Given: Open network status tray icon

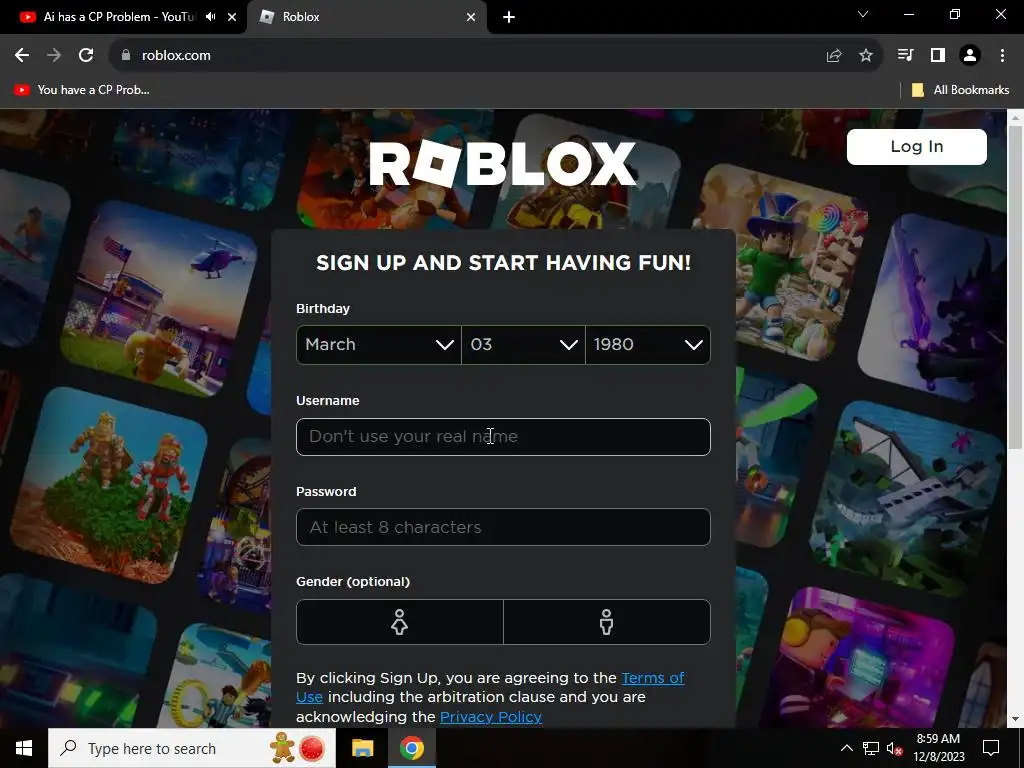Looking at the screenshot, I should (871, 748).
